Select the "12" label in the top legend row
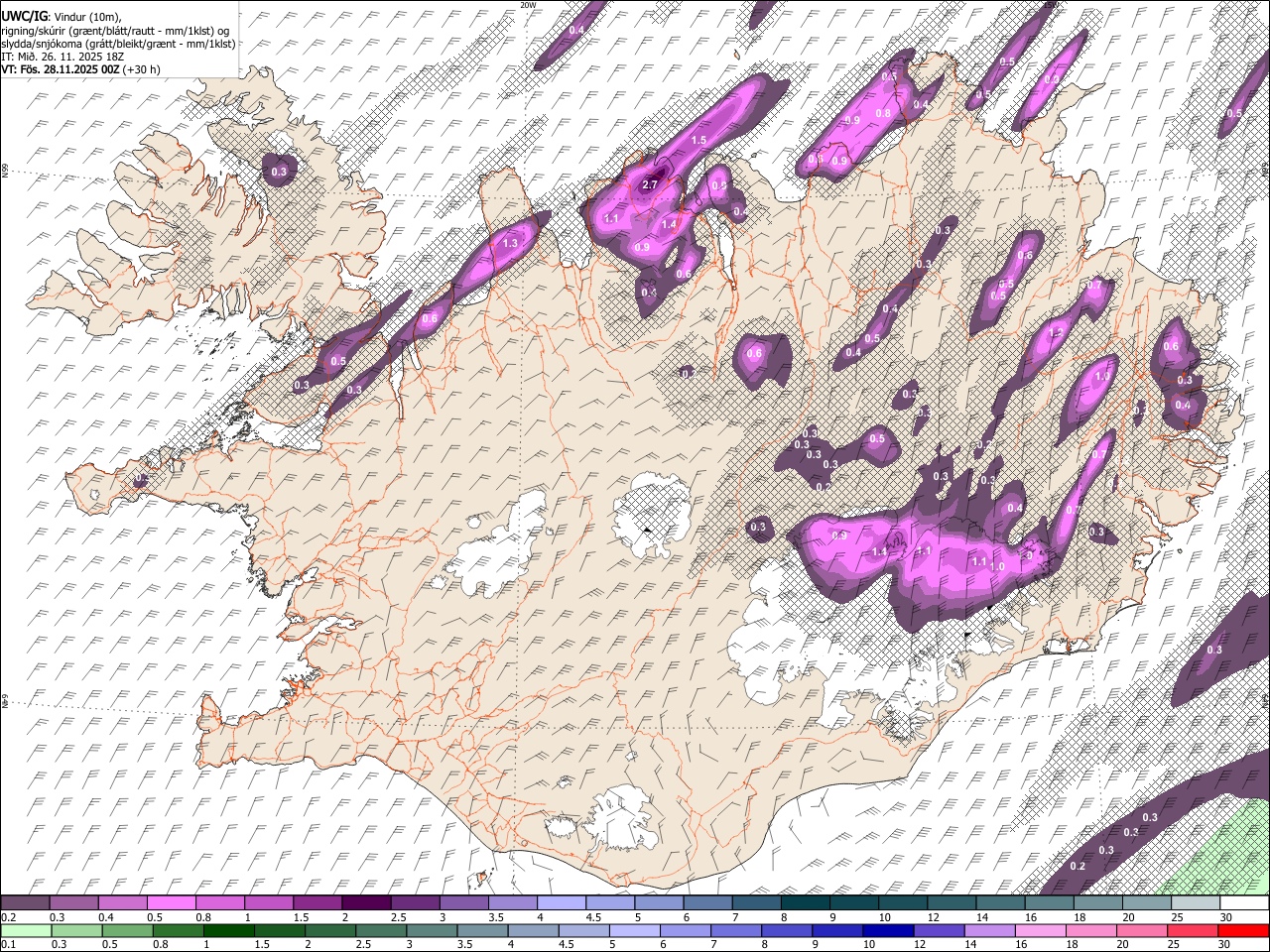Viewport: 1270px width, 952px height. point(934,917)
